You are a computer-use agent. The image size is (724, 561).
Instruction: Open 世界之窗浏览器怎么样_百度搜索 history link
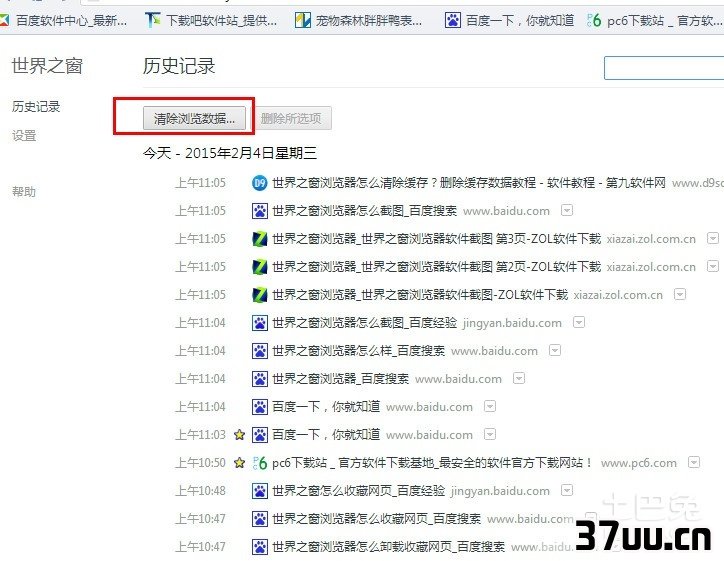click(358, 351)
